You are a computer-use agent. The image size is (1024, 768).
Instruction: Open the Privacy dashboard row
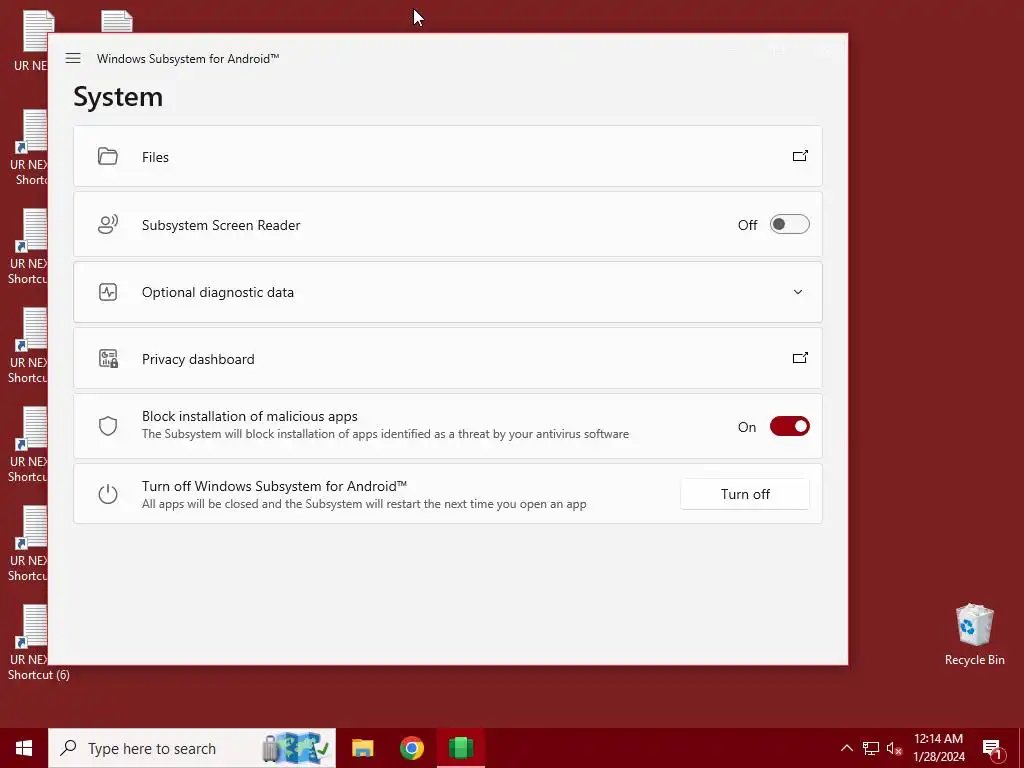tap(447, 359)
